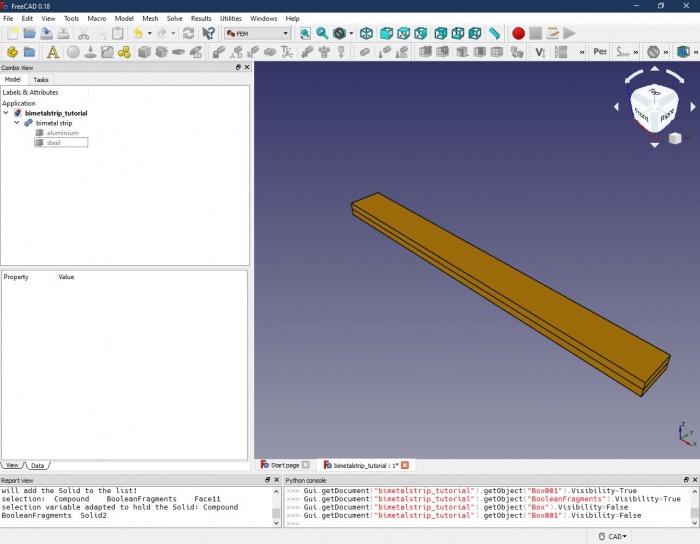Switch to the Model tab
The height and width of the screenshot is (544, 700).
point(12,79)
